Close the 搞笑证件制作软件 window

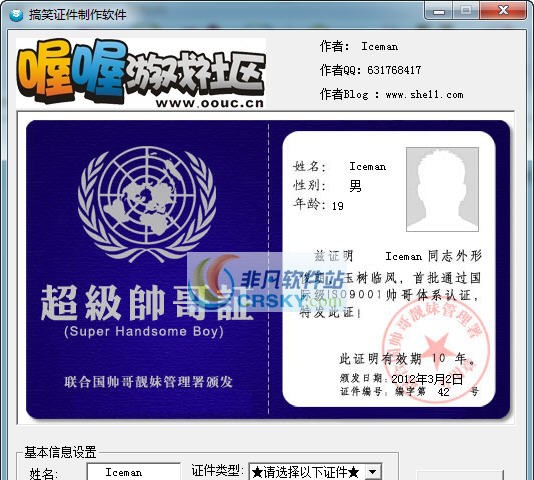(x=503, y=11)
